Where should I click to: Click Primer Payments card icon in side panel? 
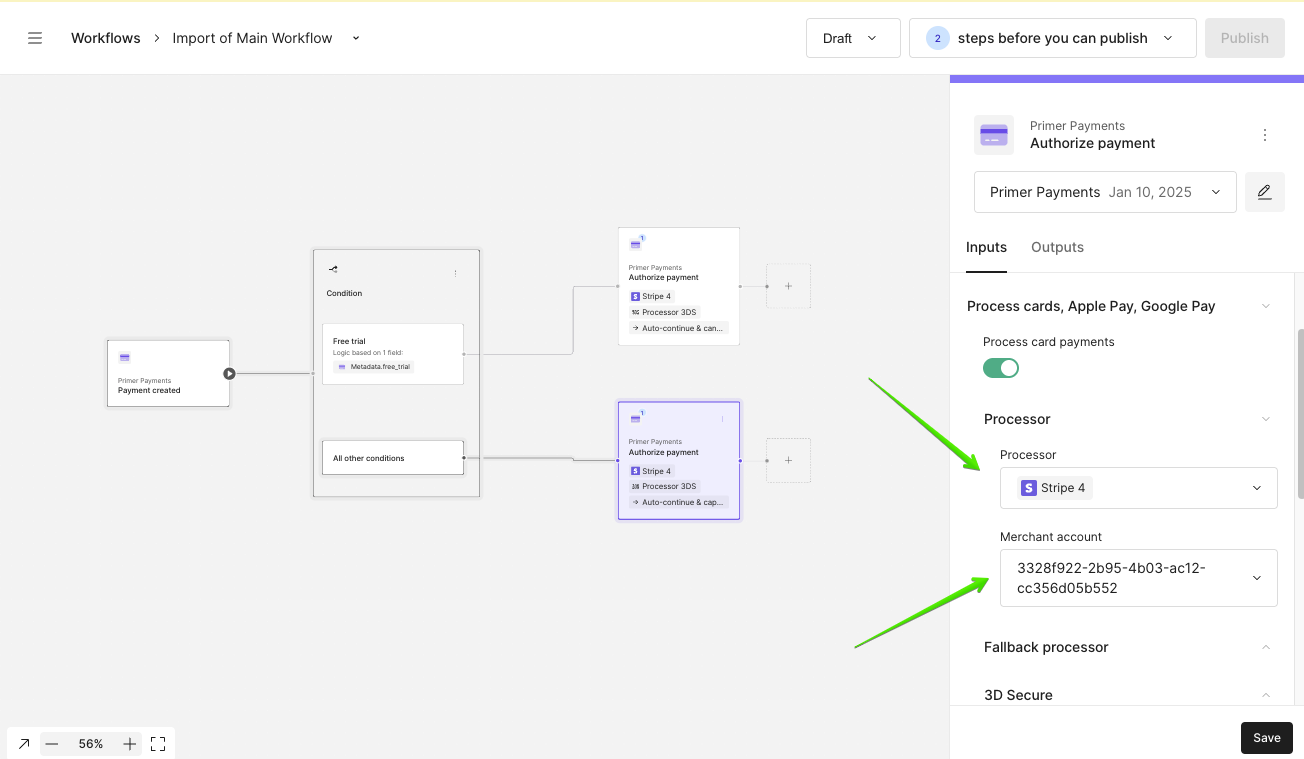tap(994, 135)
